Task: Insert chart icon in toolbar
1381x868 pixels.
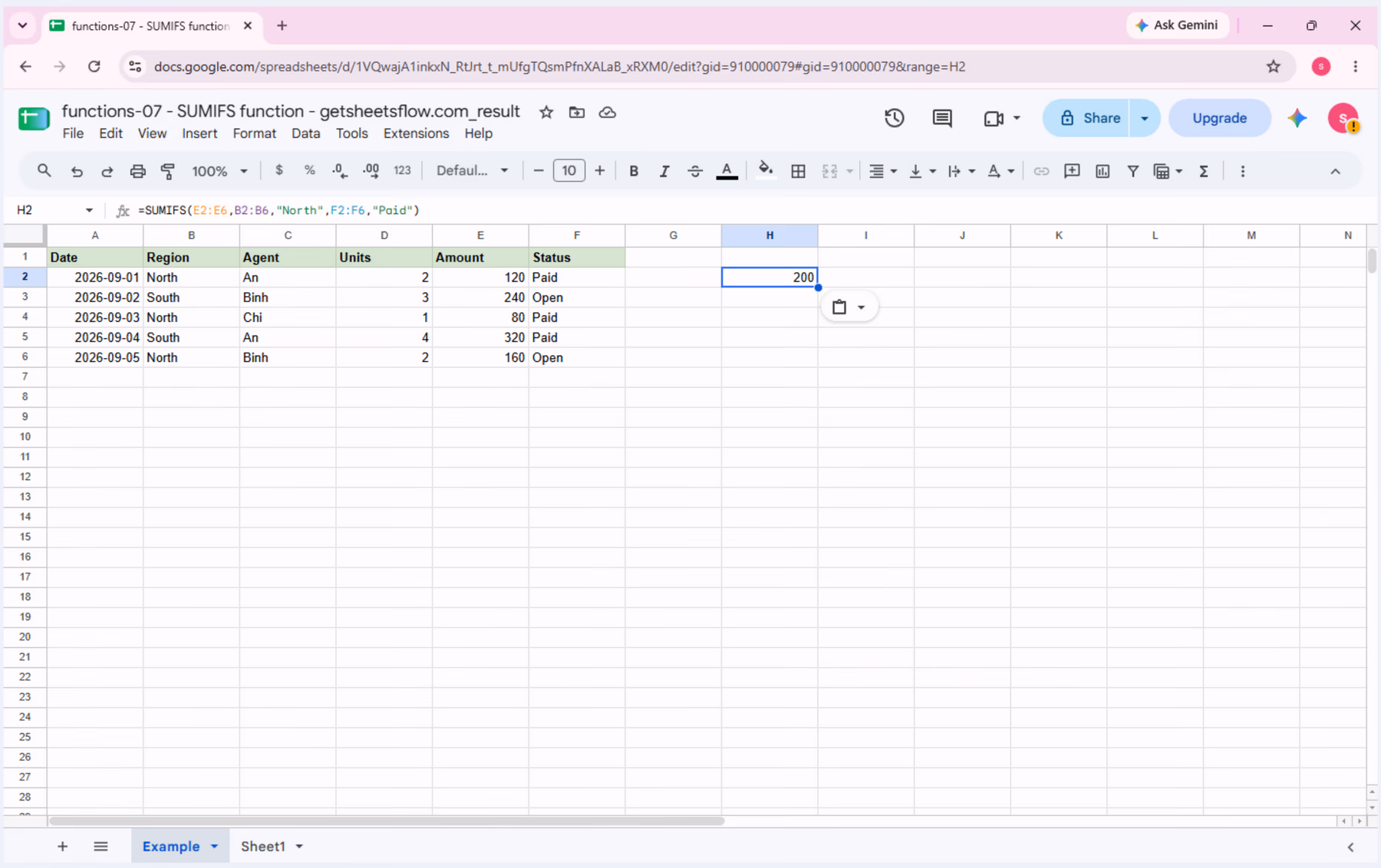Action: coord(1102,171)
